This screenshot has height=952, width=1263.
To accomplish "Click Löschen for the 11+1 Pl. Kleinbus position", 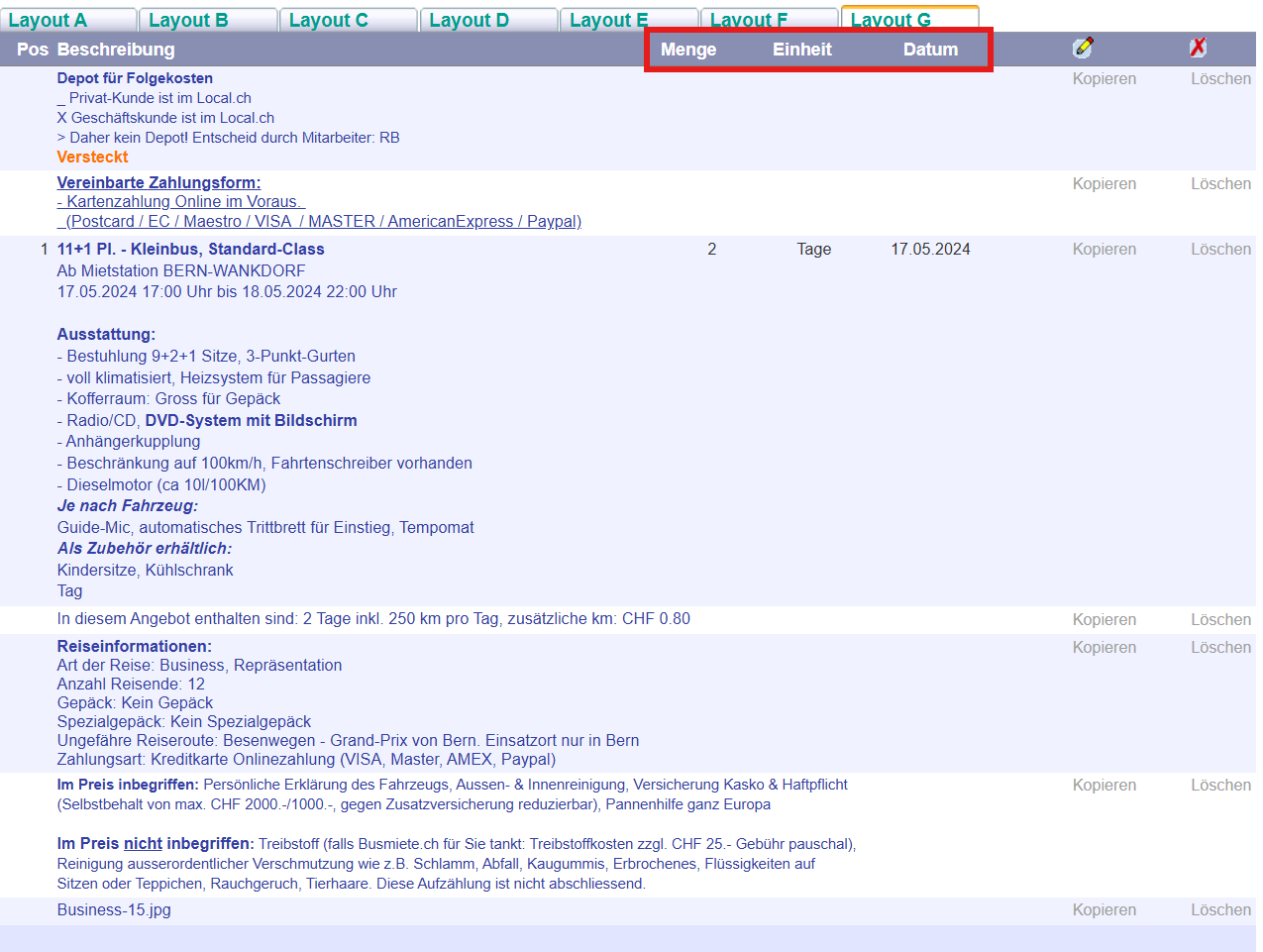I will click(x=1221, y=250).
